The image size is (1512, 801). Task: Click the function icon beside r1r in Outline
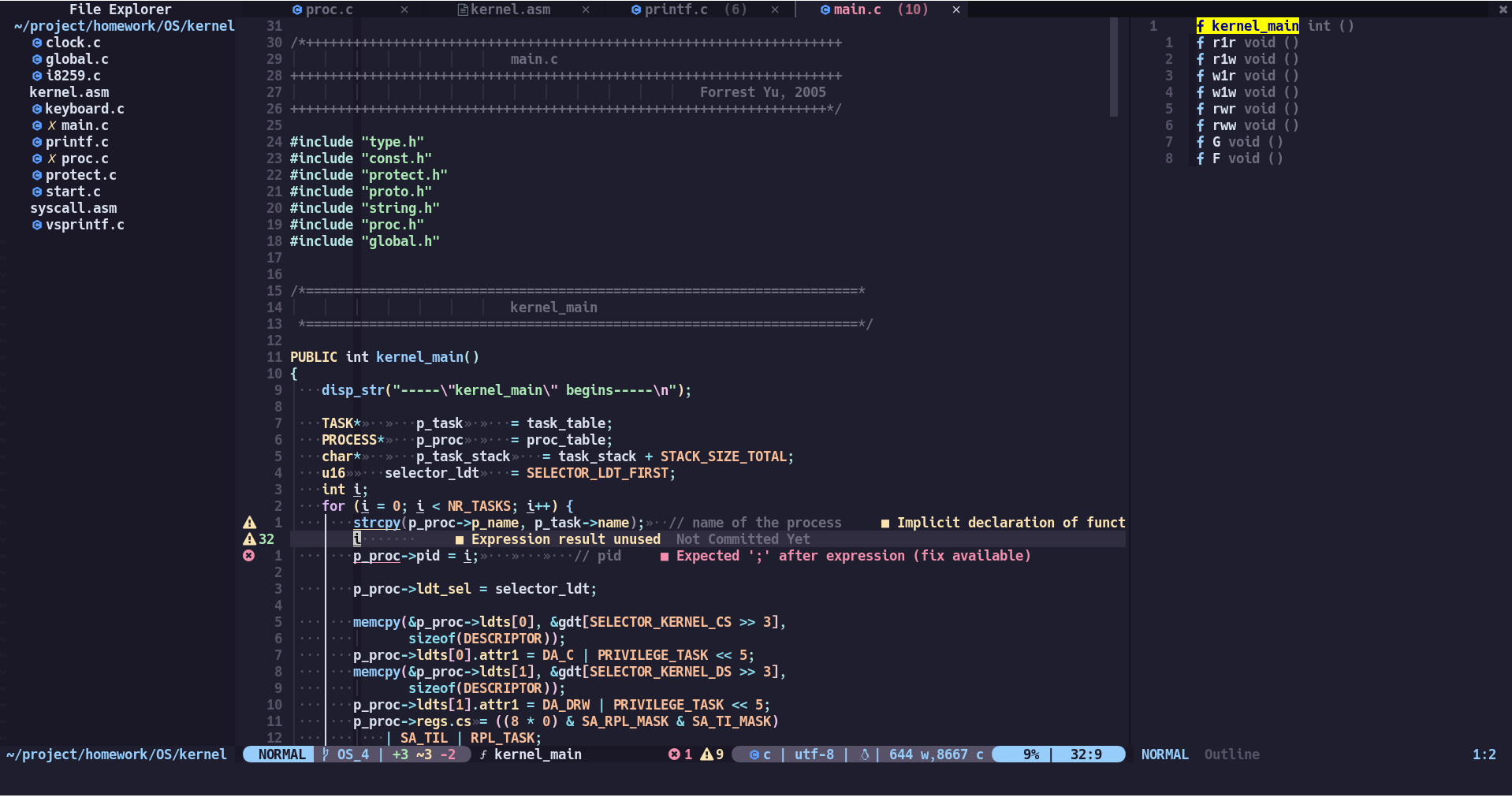pos(1201,43)
